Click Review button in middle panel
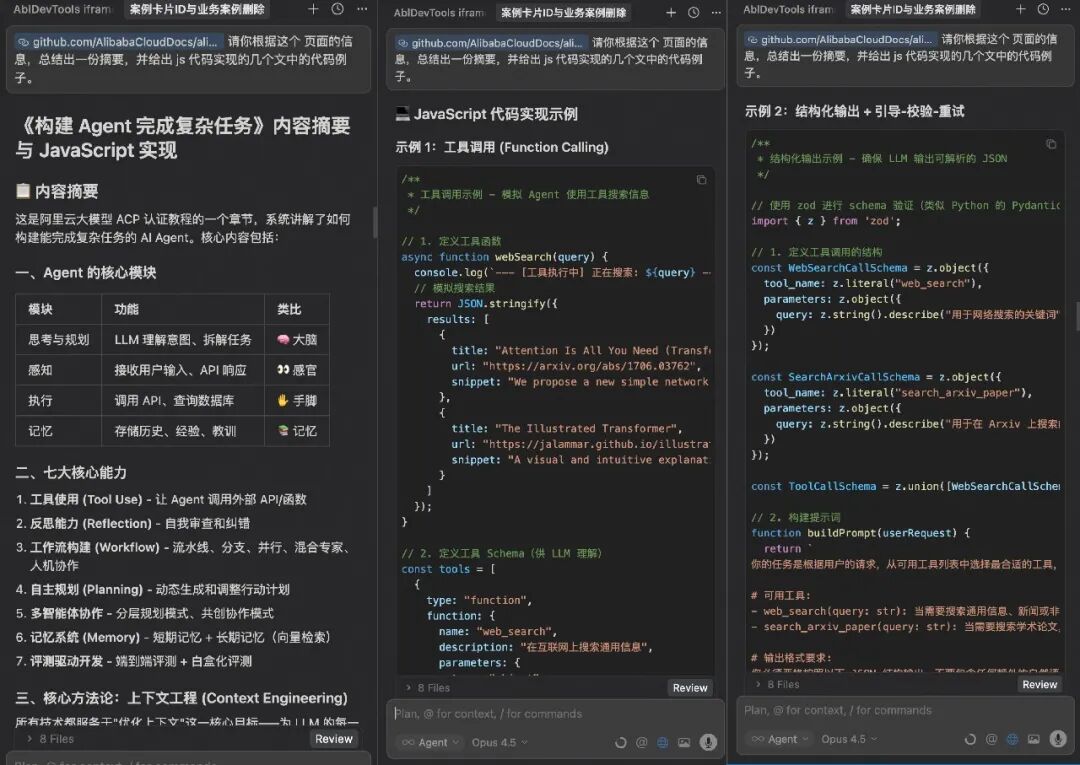The height and width of the screenshot is (765, 1080). click(689, 687)
